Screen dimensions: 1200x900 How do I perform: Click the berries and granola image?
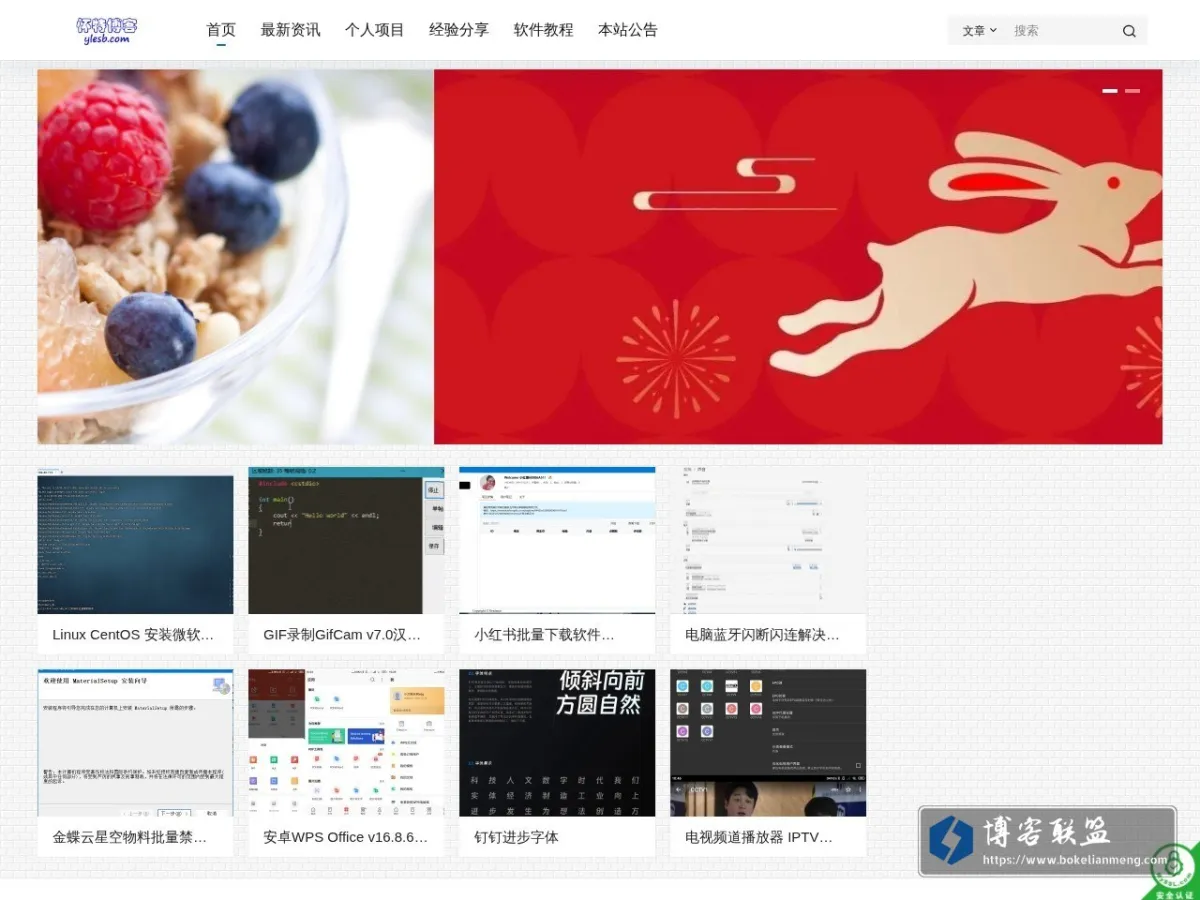(235, 257)
